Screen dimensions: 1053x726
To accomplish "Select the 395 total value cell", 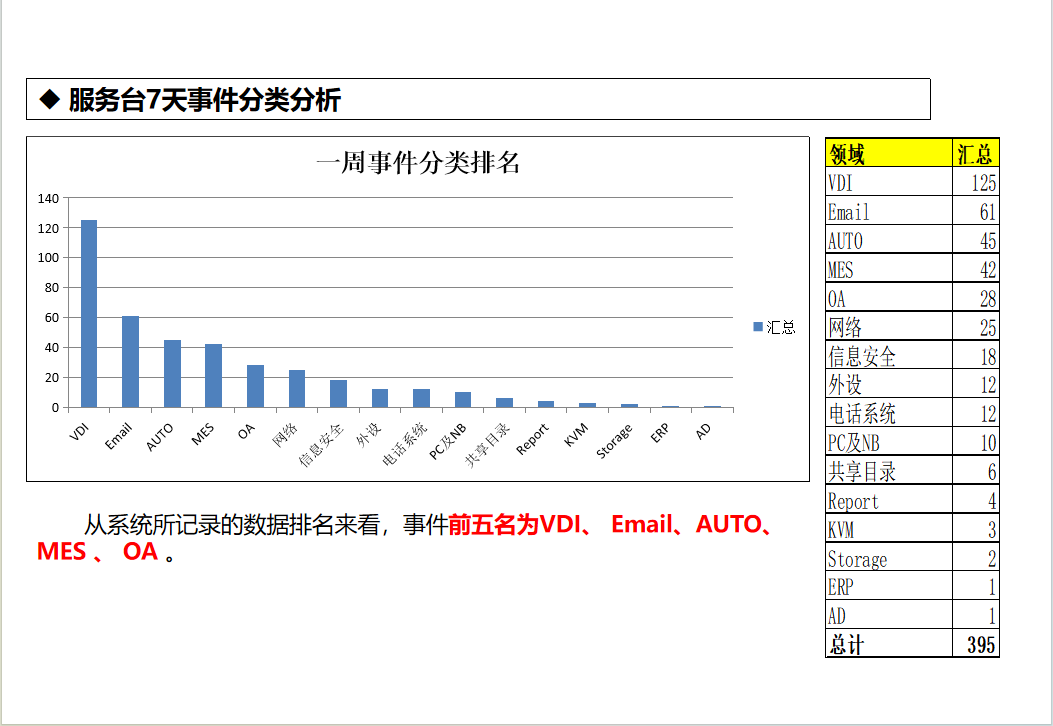I will click(975, 645).
